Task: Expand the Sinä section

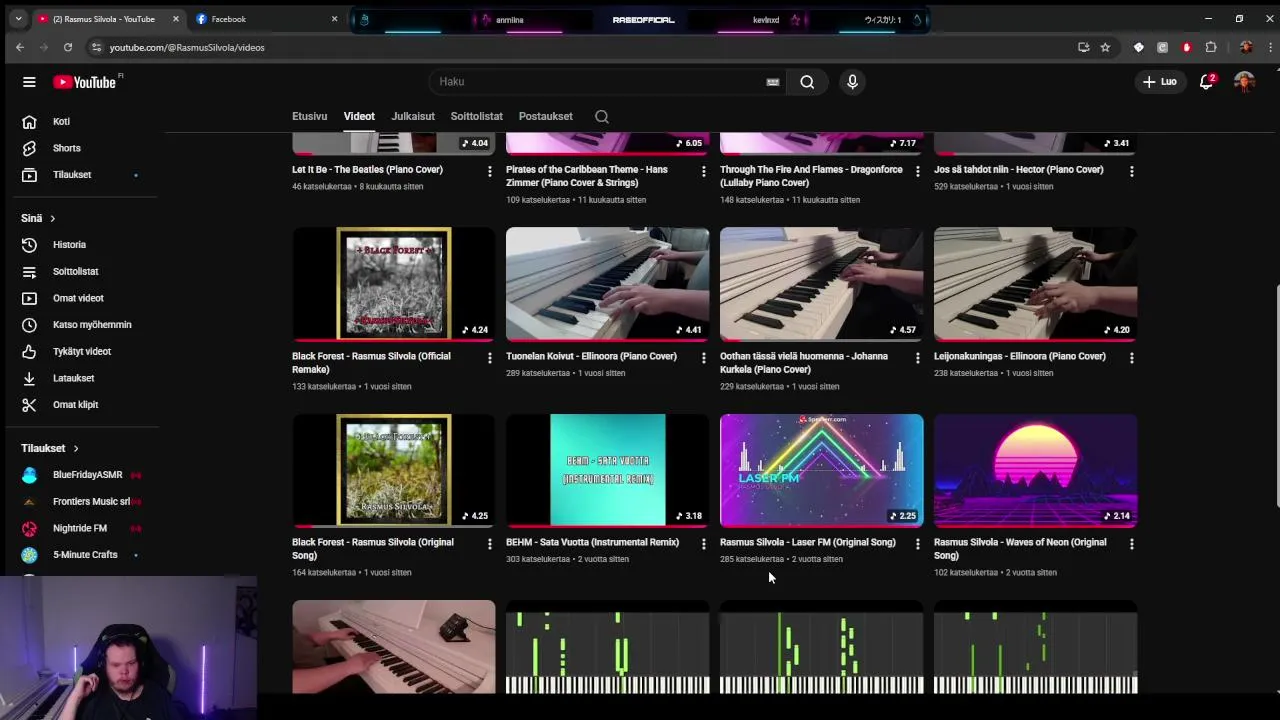Action: pos(38,218)
